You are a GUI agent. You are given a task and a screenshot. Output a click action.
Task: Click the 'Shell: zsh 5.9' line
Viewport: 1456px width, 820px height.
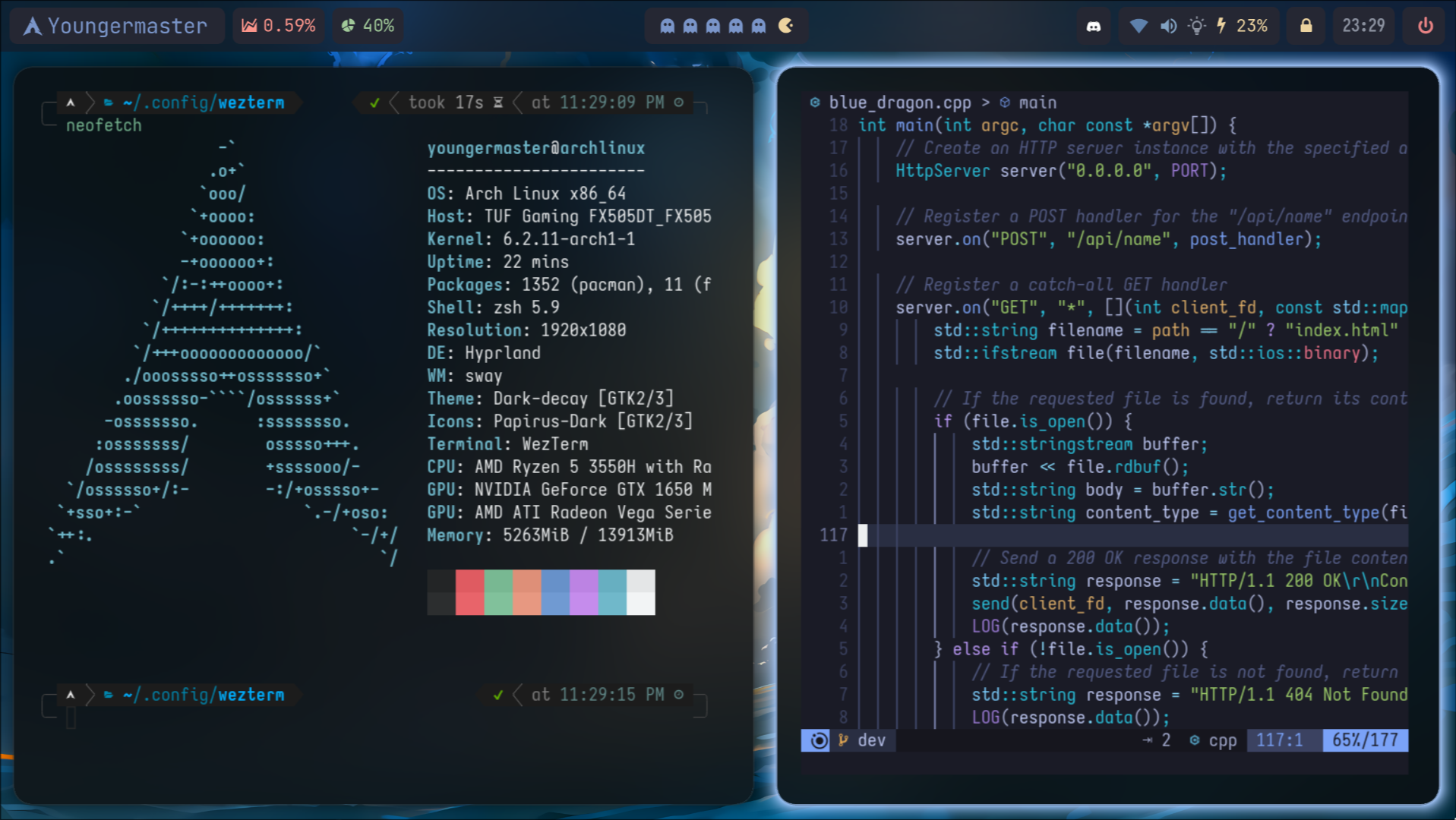point(493,307)
